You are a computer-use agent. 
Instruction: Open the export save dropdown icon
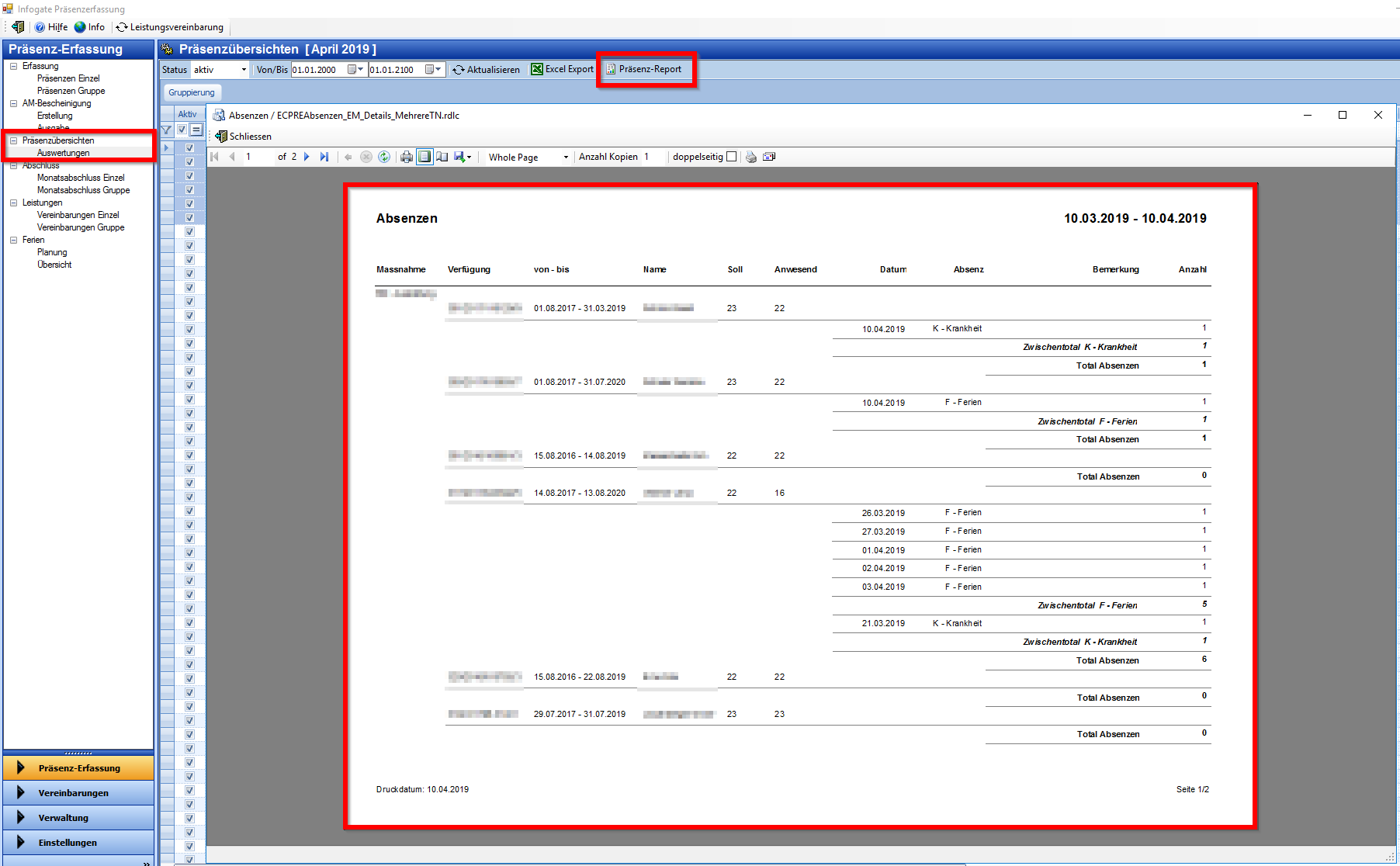(x=463, y=157)
